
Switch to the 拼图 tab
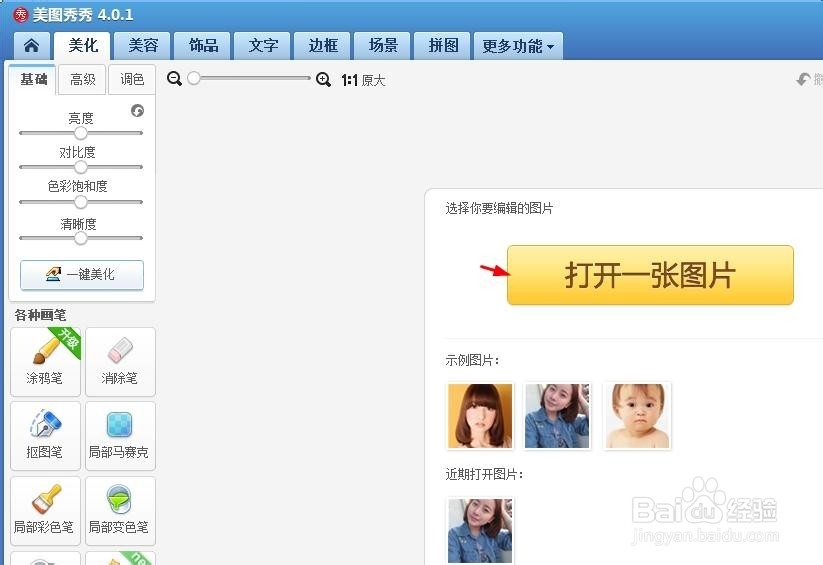tap(442, 46)
